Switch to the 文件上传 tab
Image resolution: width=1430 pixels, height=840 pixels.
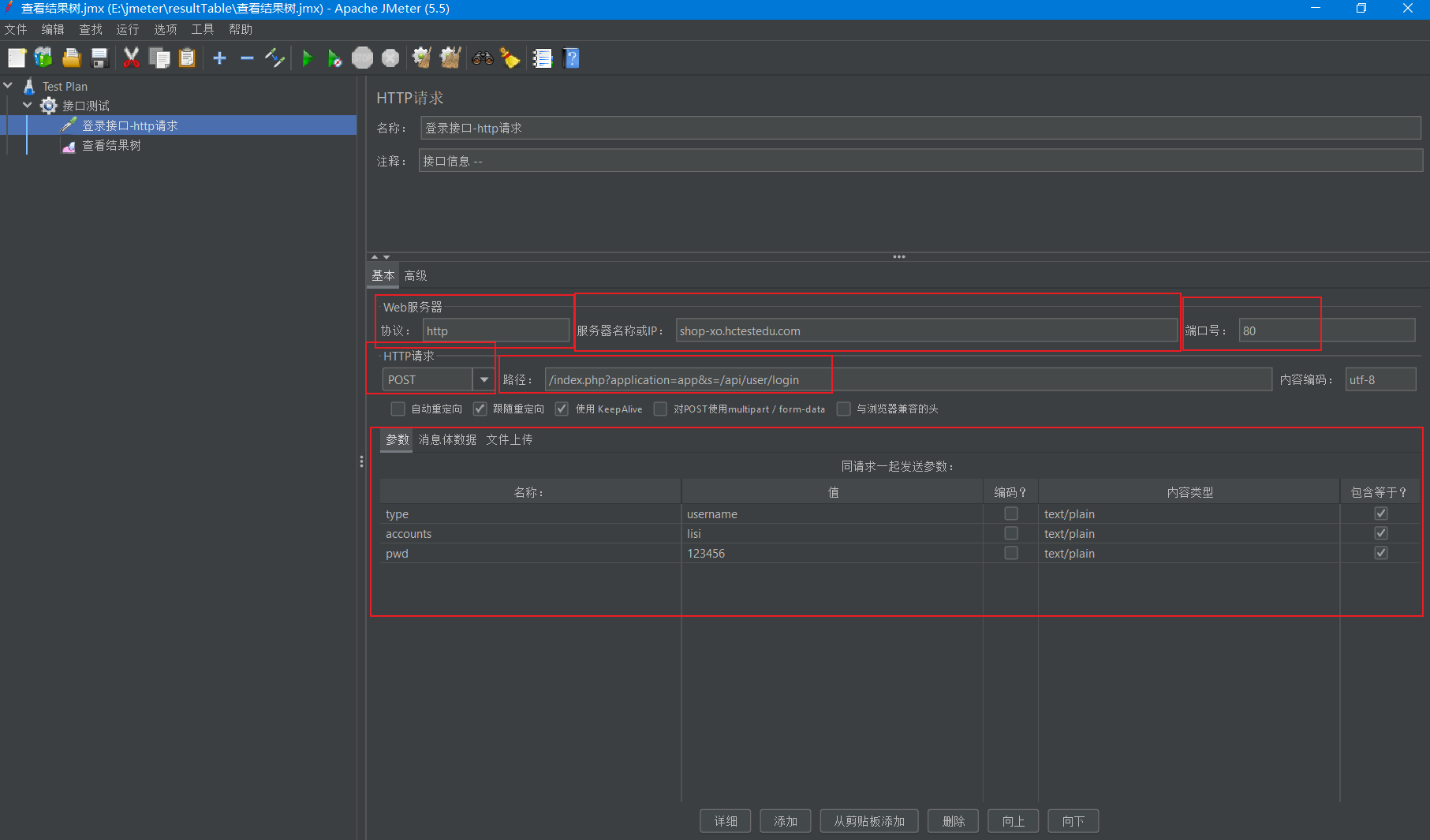pyautogui.click(x=510, y=439)
